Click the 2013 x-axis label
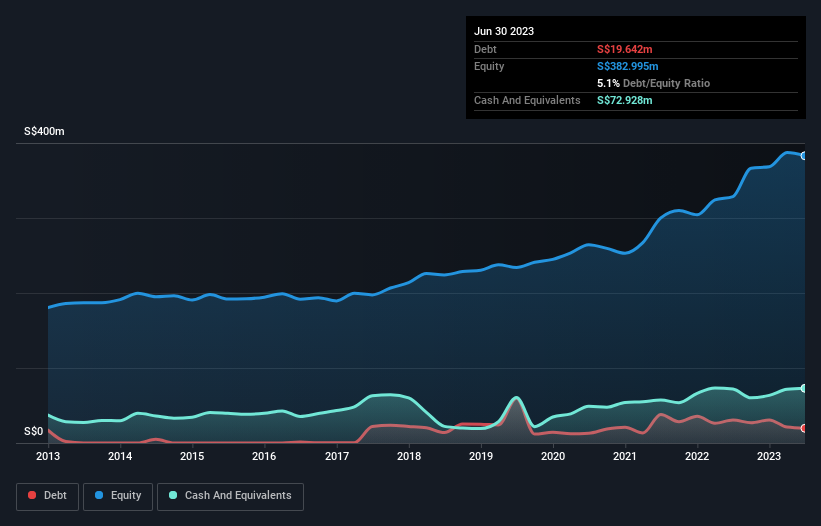 [48, 456]
